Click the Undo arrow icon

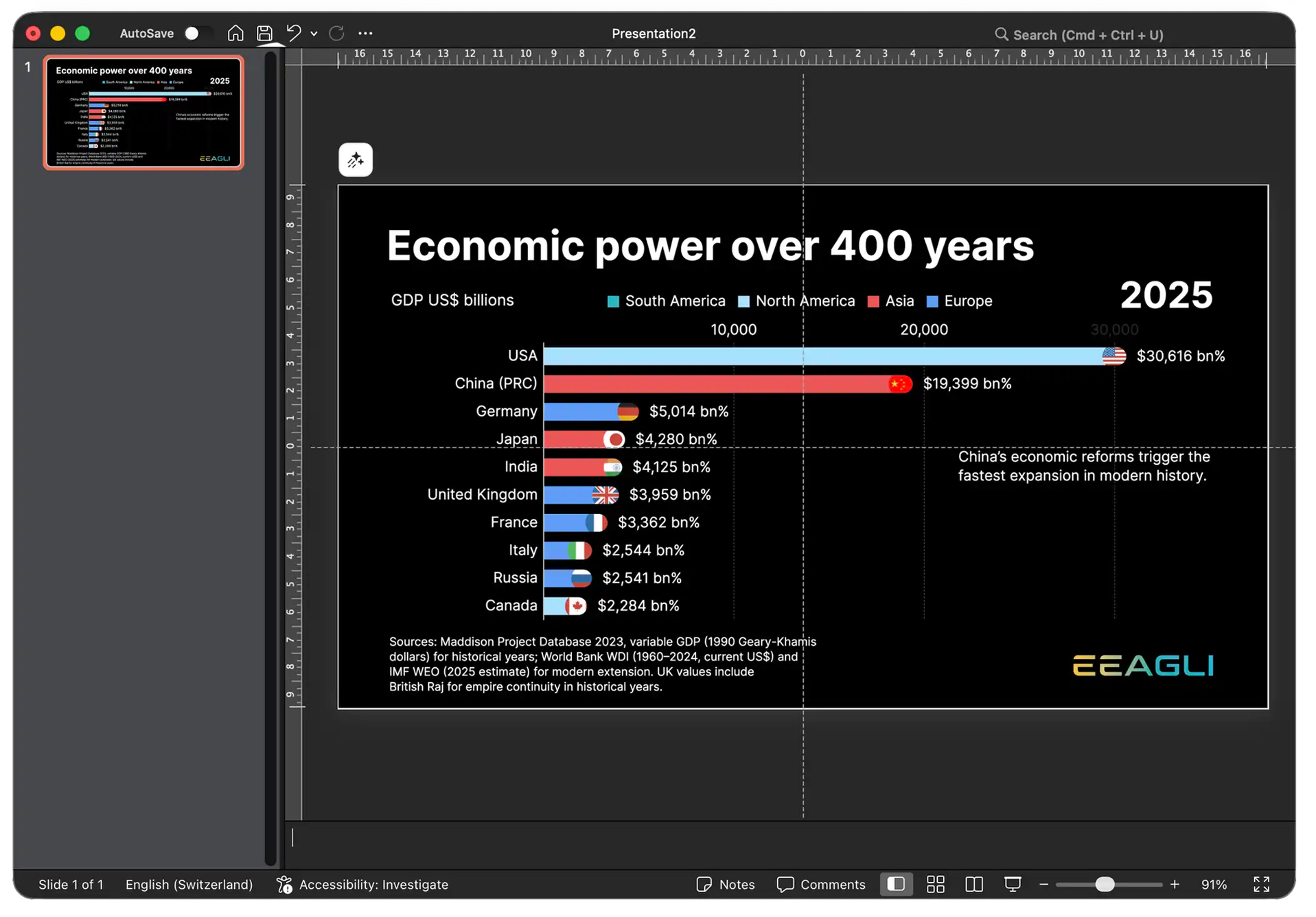click(294, 33)
